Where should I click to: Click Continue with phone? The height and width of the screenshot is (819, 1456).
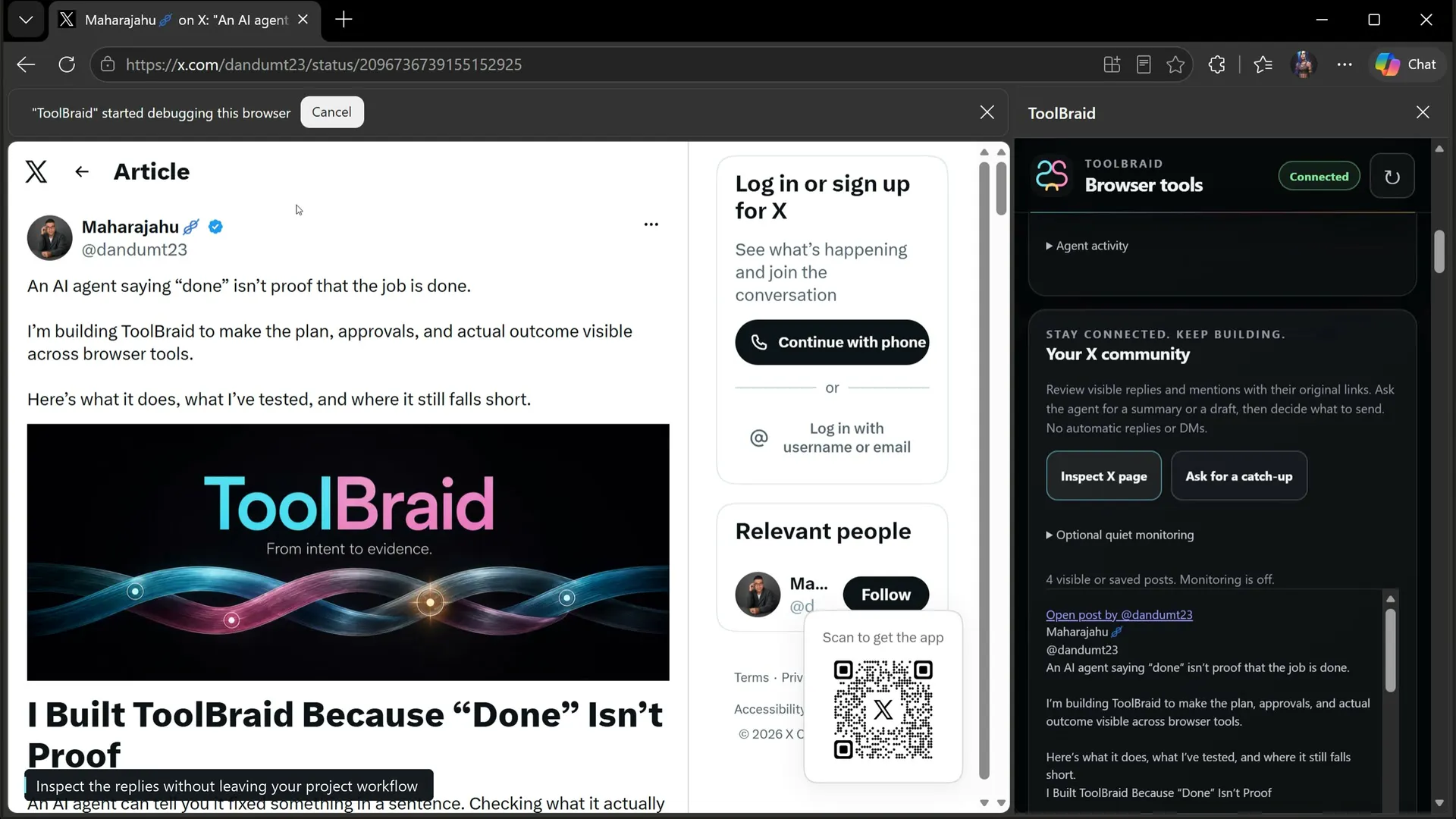tap(832, 342)
